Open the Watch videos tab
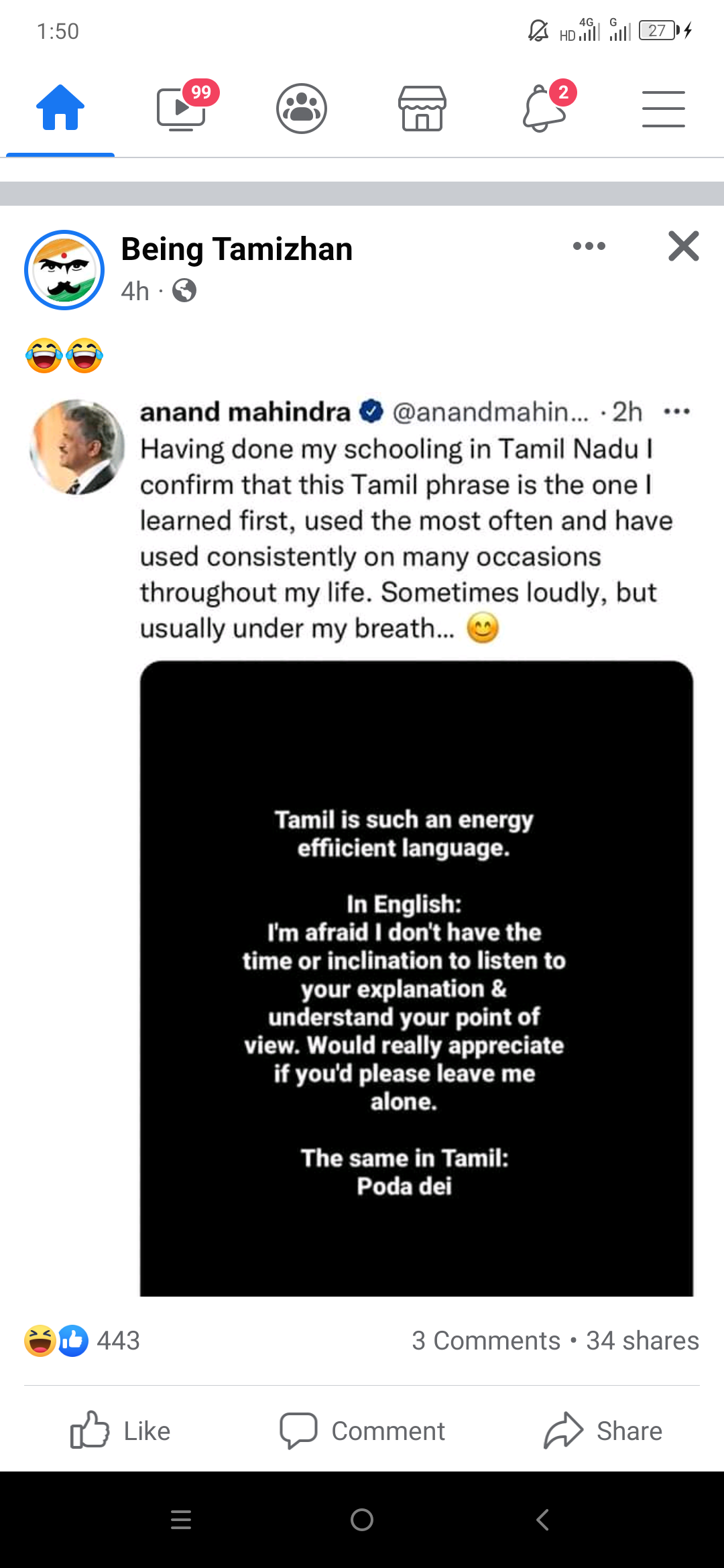The image size is (724, 1568). click(x=181, y=108)
